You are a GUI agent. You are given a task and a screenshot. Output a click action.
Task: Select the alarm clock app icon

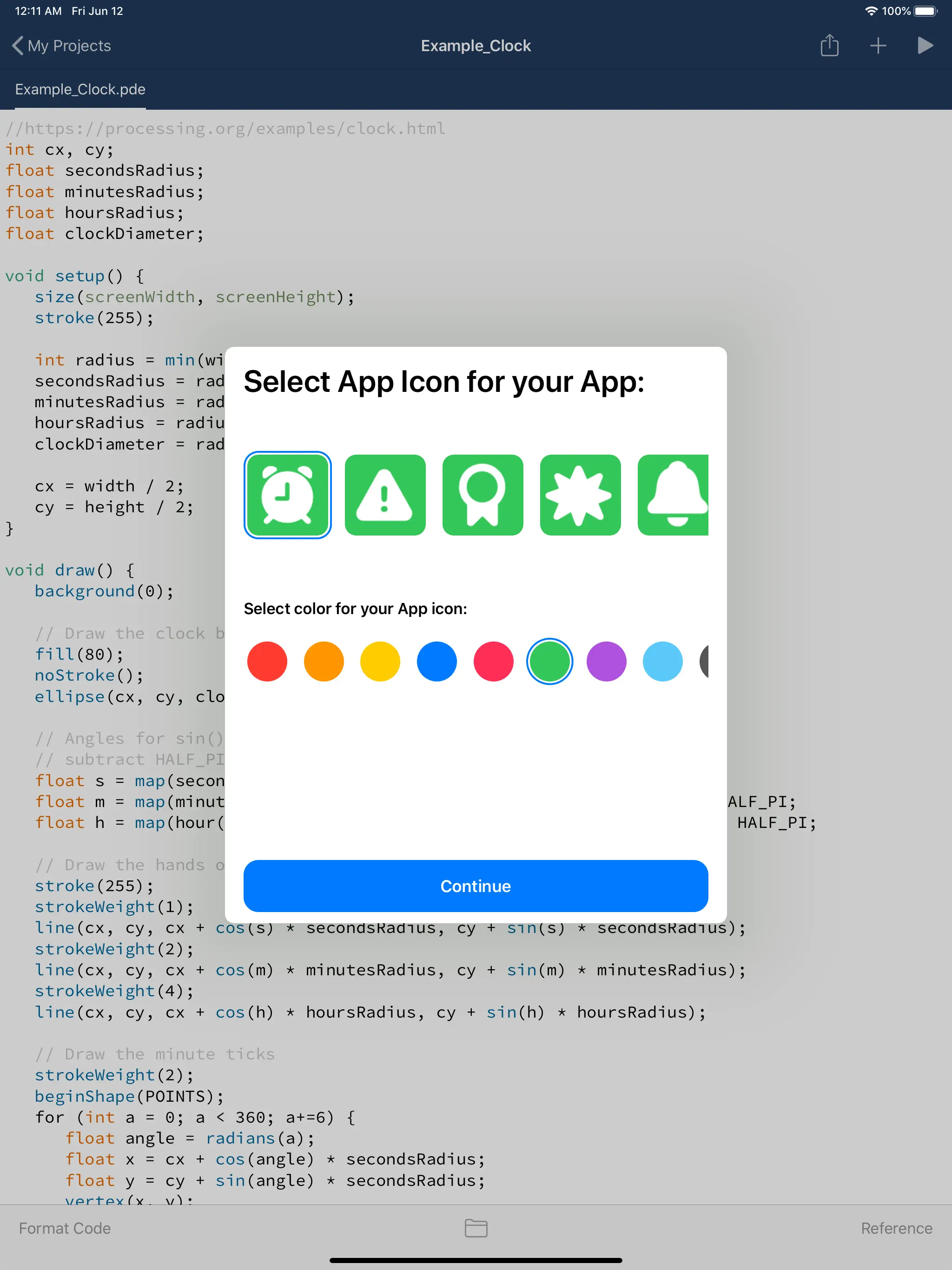click(x=287, y=495)
